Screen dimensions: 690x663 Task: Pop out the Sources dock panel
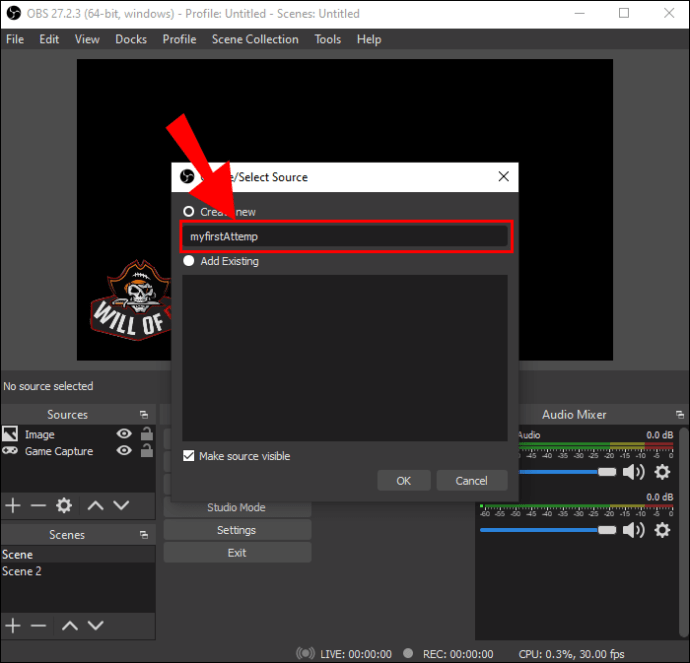click(x=144, y=414)
